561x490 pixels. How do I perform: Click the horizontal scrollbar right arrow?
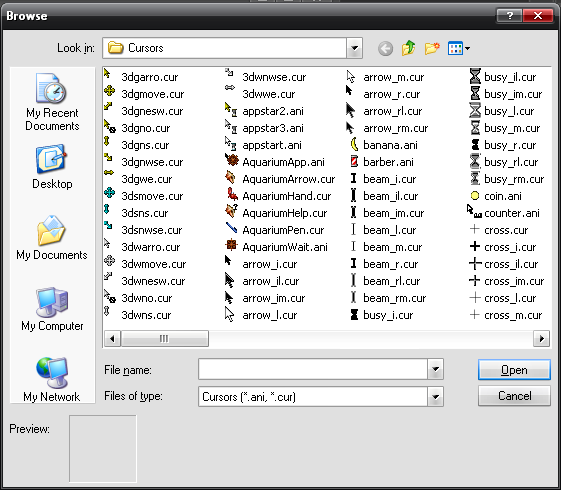541,338
